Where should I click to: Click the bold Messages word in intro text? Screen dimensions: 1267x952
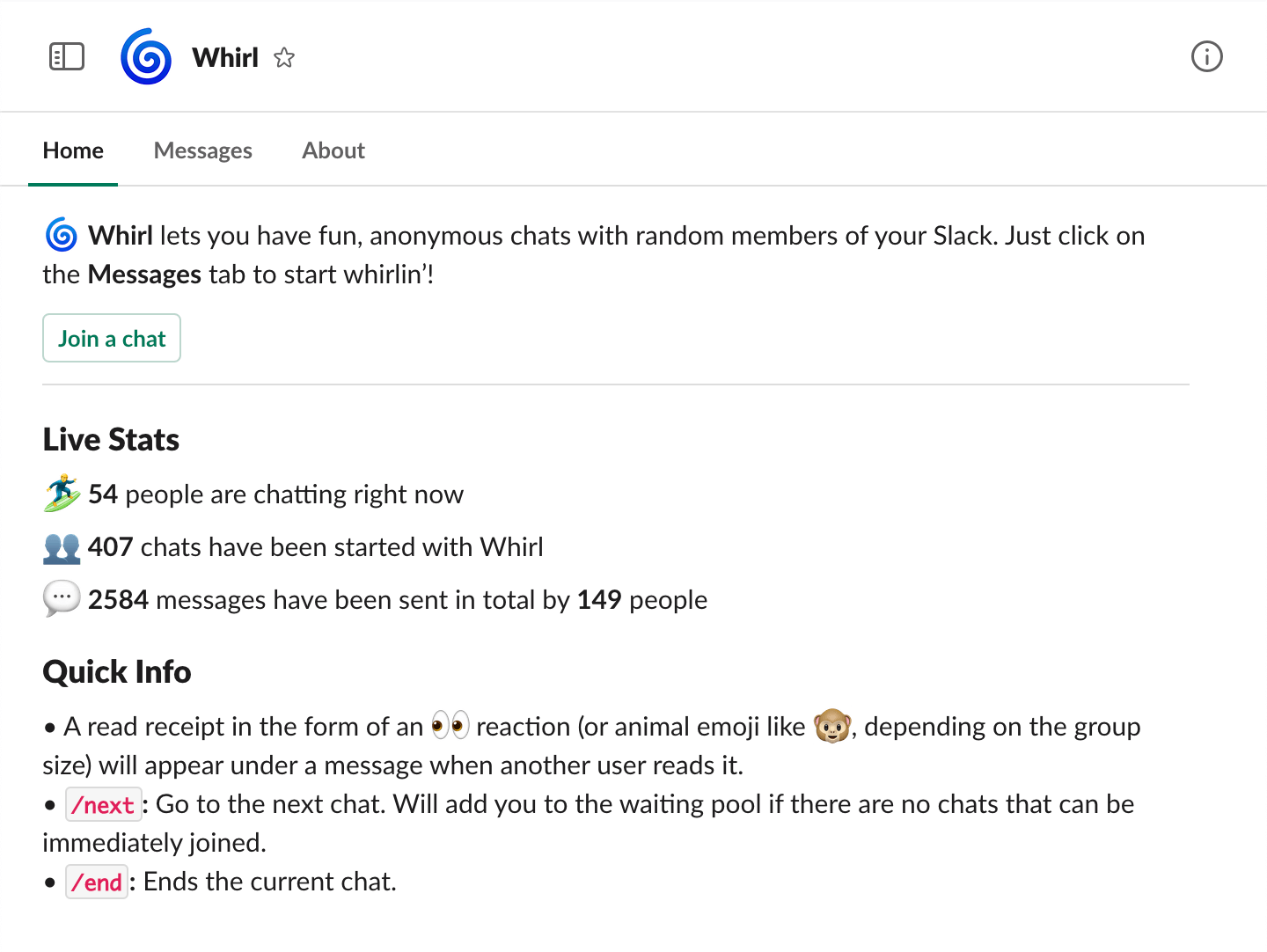144,275
